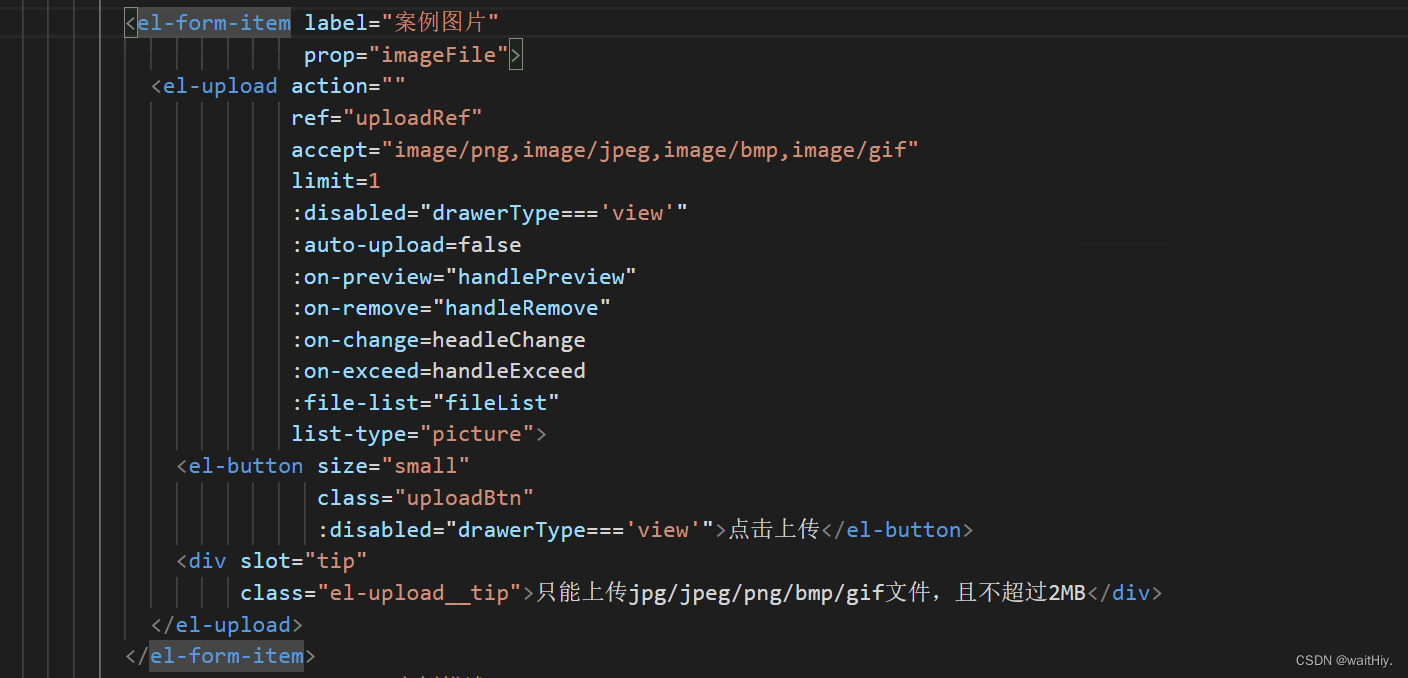Place cursor on action="" attribute
Image resolution: width=1408 pixels, height=678 pixels.
tap(348, 86)
